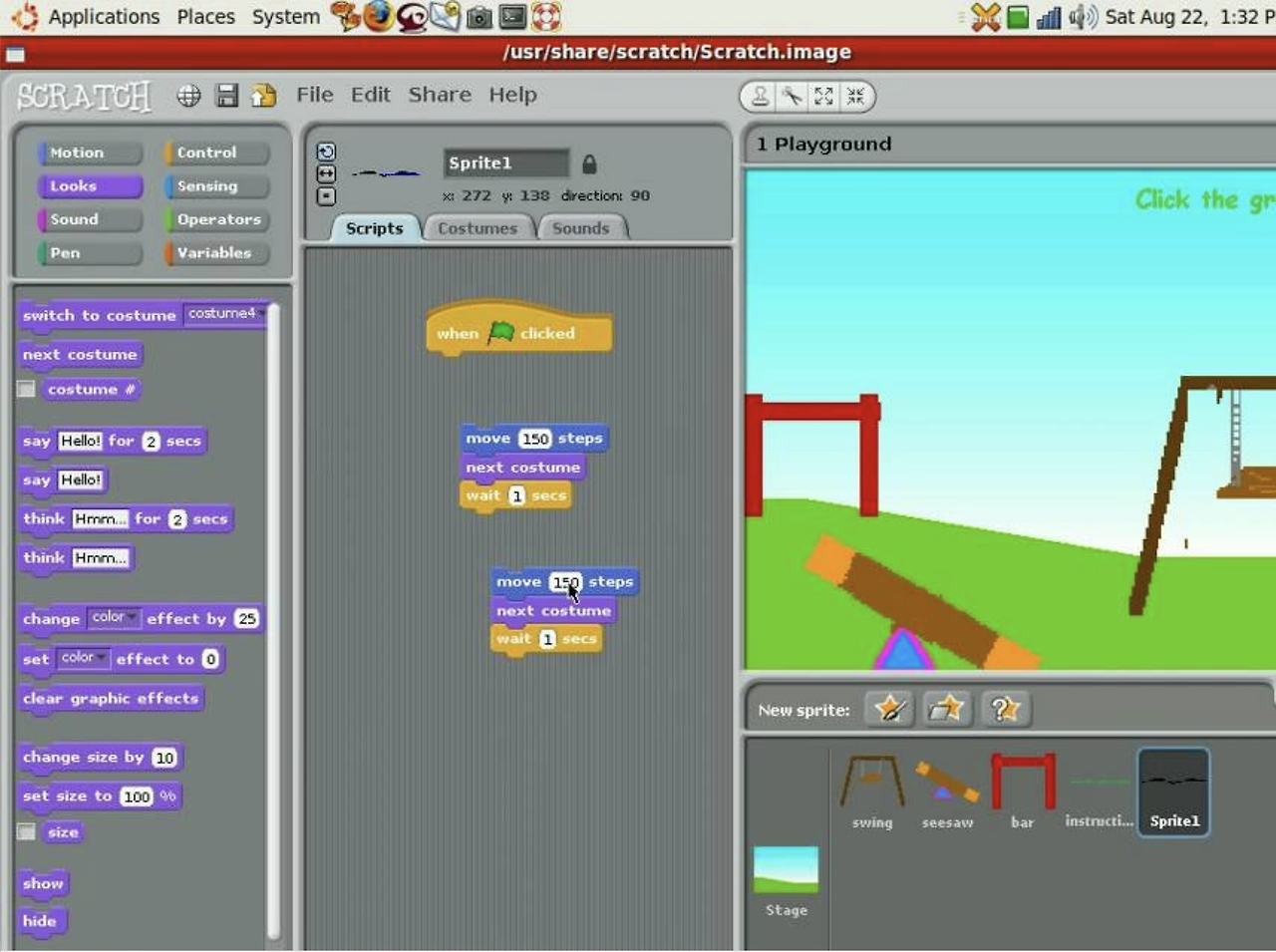Open the System menu in the top panel
Viewport: 1276px width, 952px height.
point(285,17)
